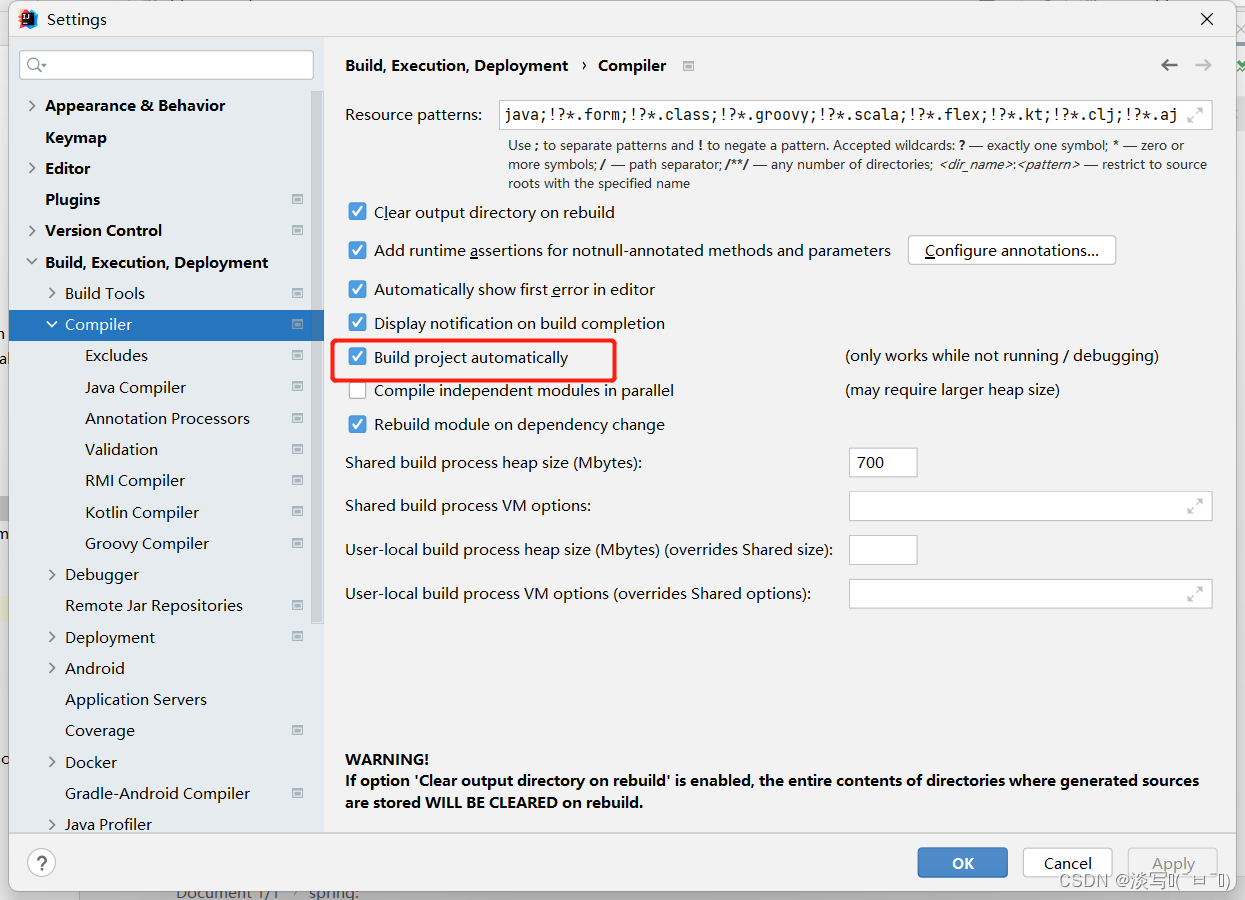Click Build, Execution, Deployment breadcrumb
The image size is (1245, 900).
click(x=457, y=65)
